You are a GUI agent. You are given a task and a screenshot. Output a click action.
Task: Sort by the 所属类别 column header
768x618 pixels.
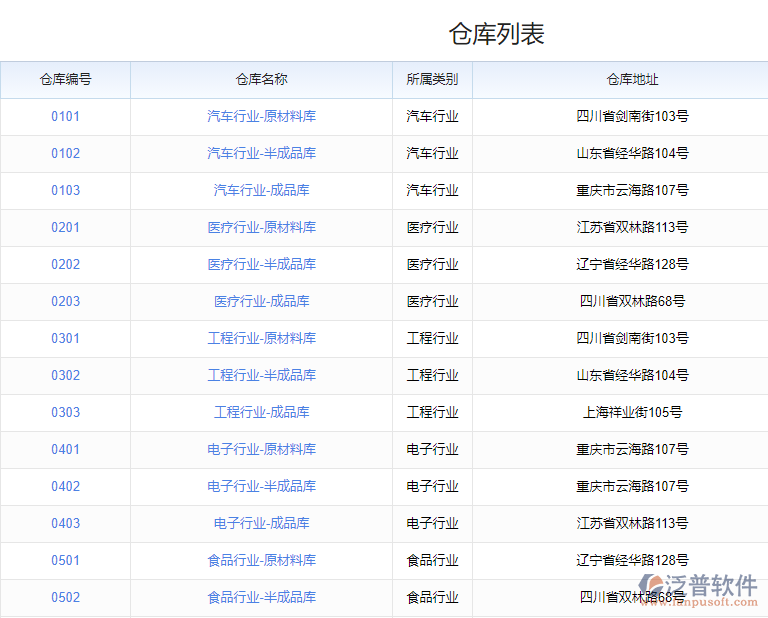(432, 79)
